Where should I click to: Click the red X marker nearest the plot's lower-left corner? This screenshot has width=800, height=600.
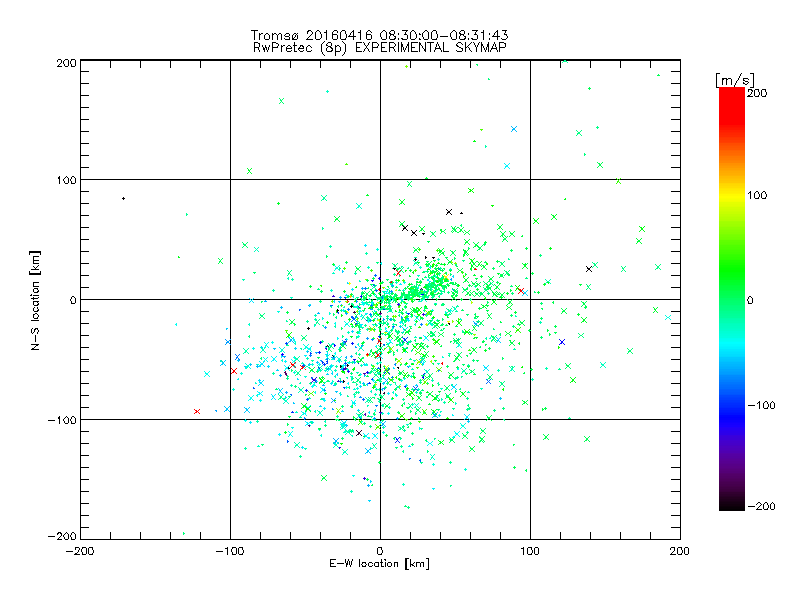pyautogui.click(x=197, y=411)
